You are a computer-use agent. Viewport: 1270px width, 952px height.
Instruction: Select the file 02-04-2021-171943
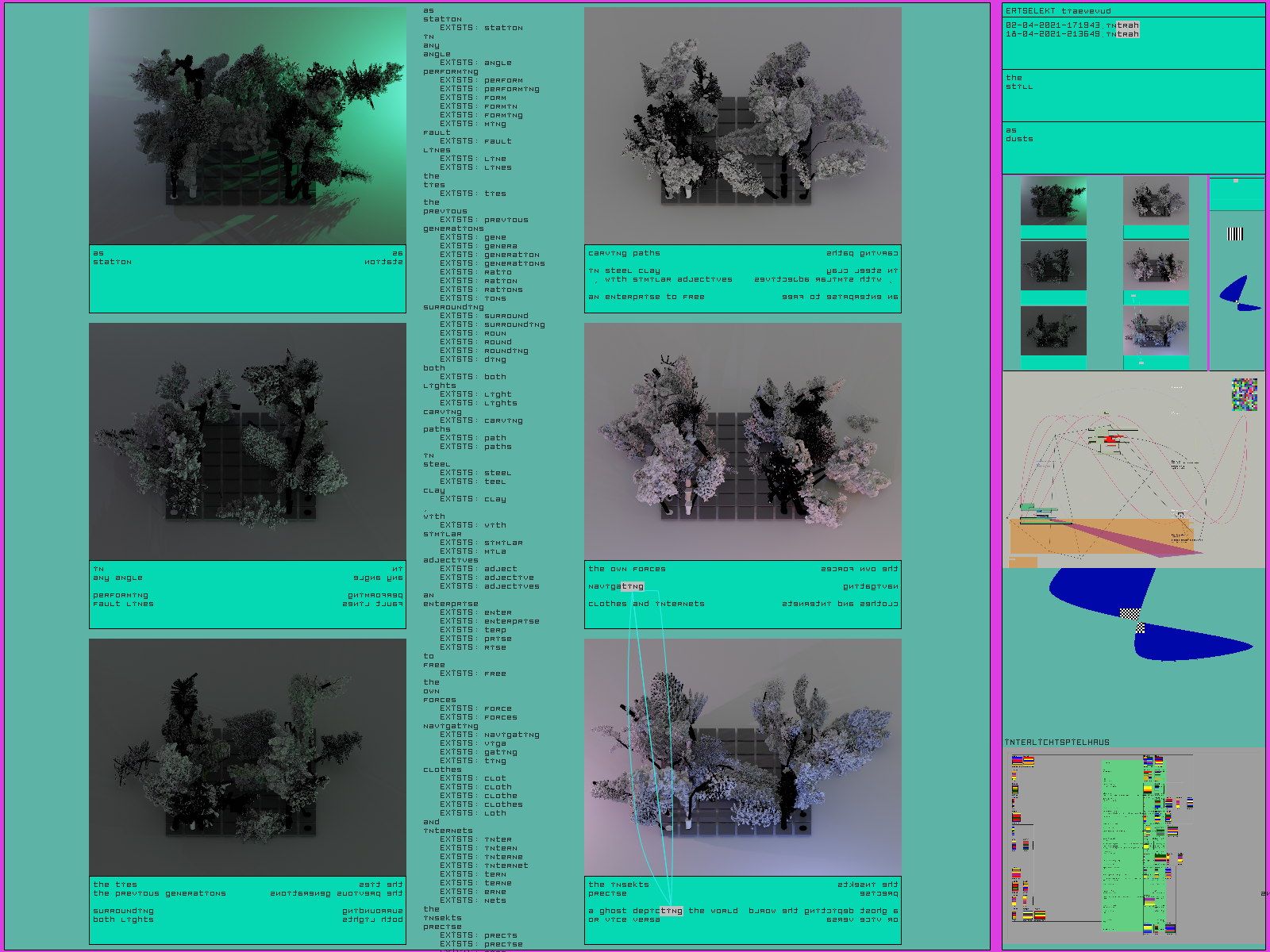[x=1072, y=25]
